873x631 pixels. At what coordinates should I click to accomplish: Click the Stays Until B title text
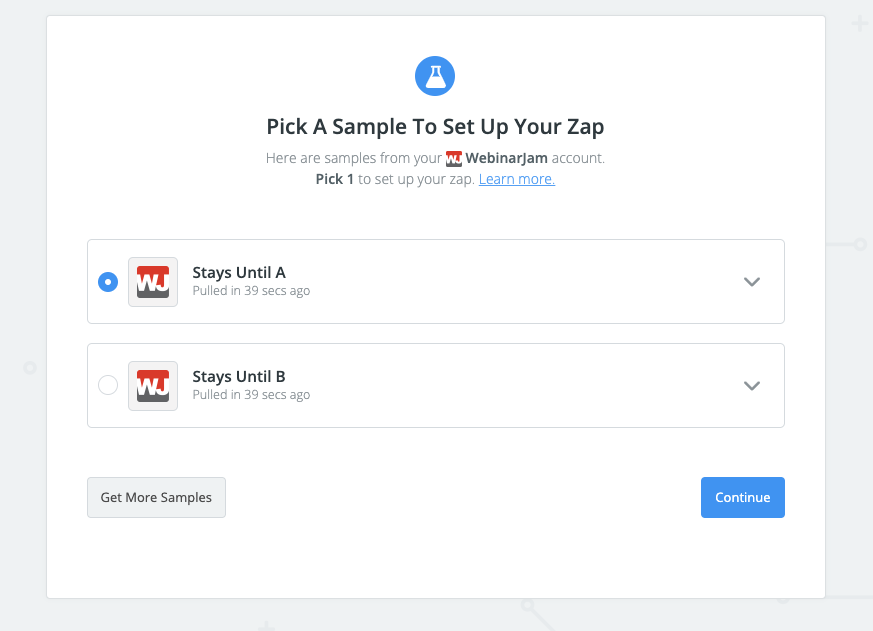239,376
